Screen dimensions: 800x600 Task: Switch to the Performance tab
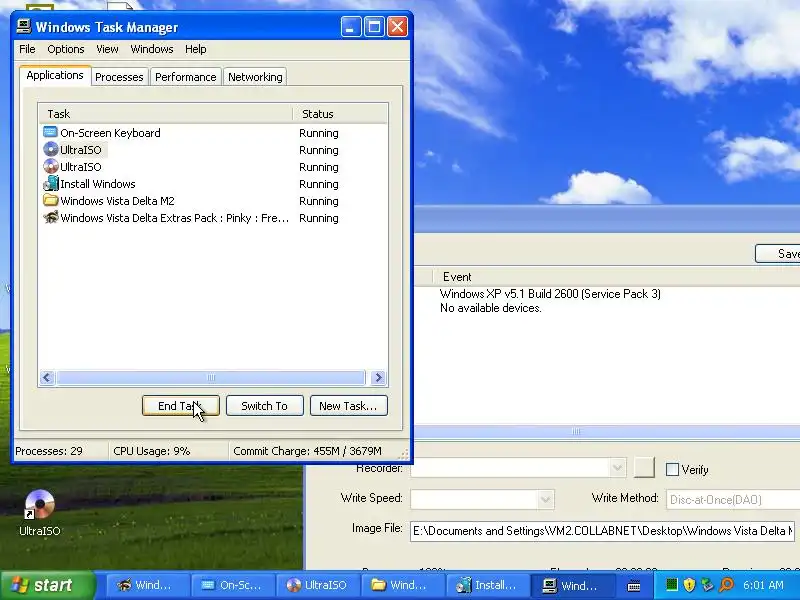pyautogui.click(x=186, y=77)
